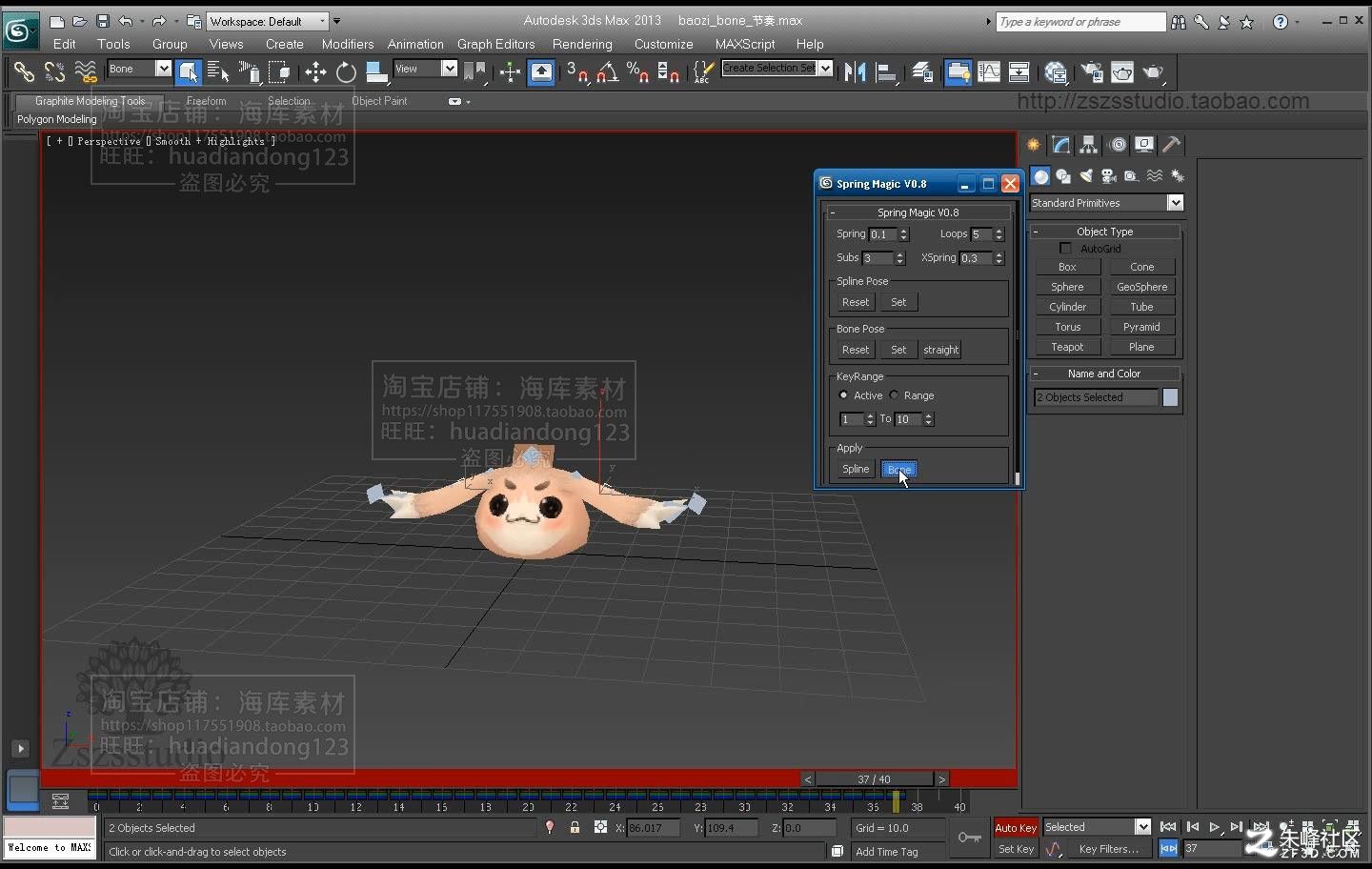Enable the AutoGrid checkbox

[x=1065, y=249]
